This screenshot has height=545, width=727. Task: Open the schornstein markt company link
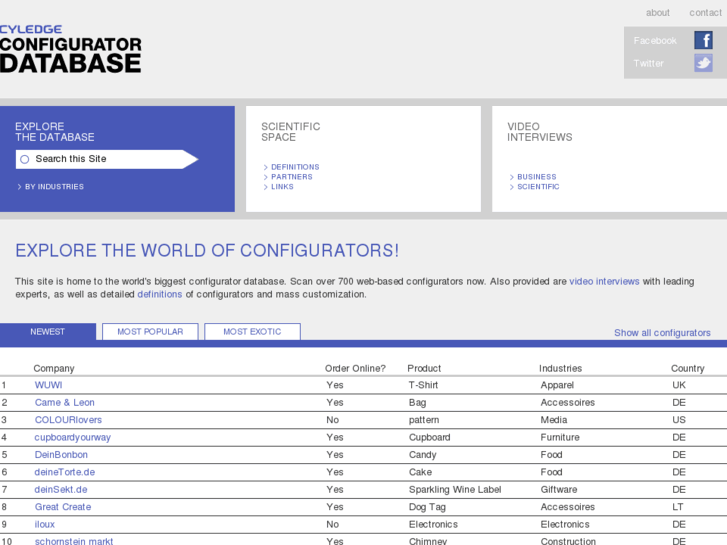pyautogui.click(x=74, y=541)
